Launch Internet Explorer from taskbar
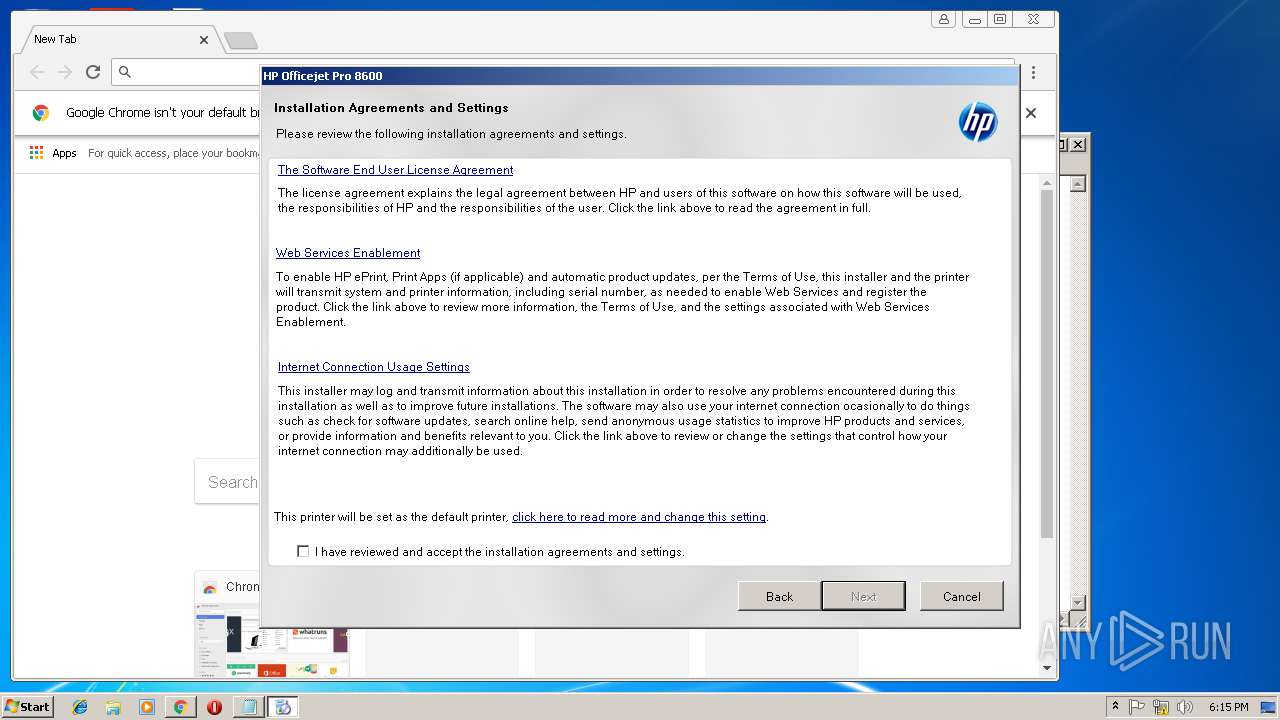The height and width of the screenshot is (720, 1280). (x=80, y=707)
